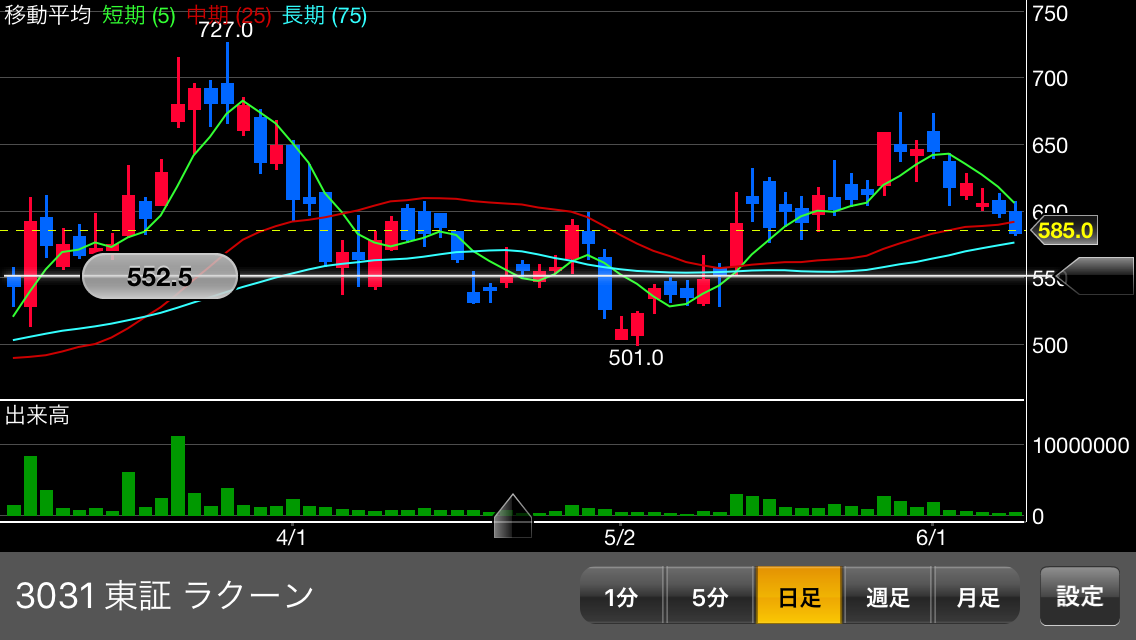The image size is (1136, 640).
Task: Tap the tallest green volume bar
Action: click(178, 476)
